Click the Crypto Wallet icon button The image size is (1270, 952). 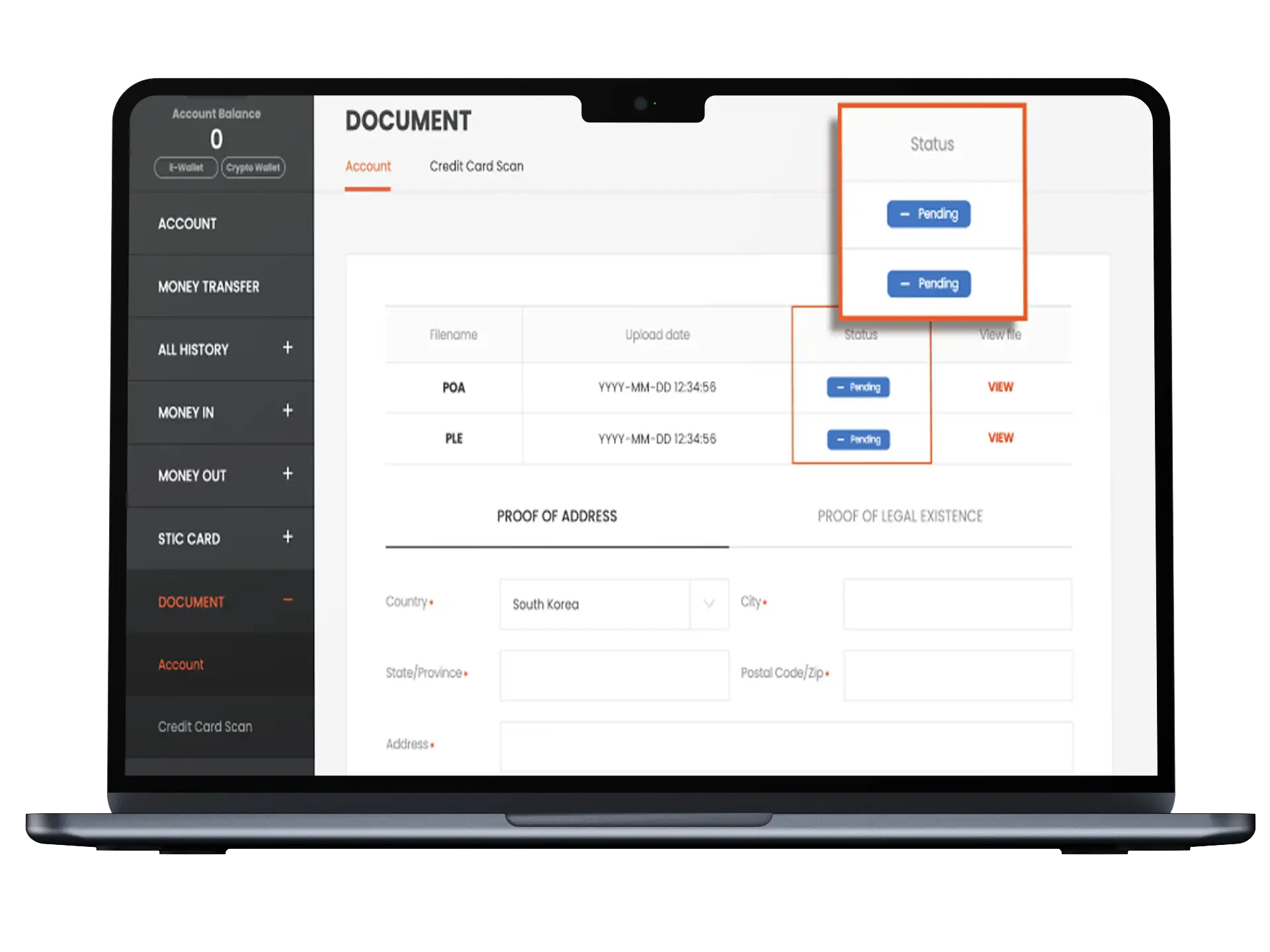tap(253, 167)
